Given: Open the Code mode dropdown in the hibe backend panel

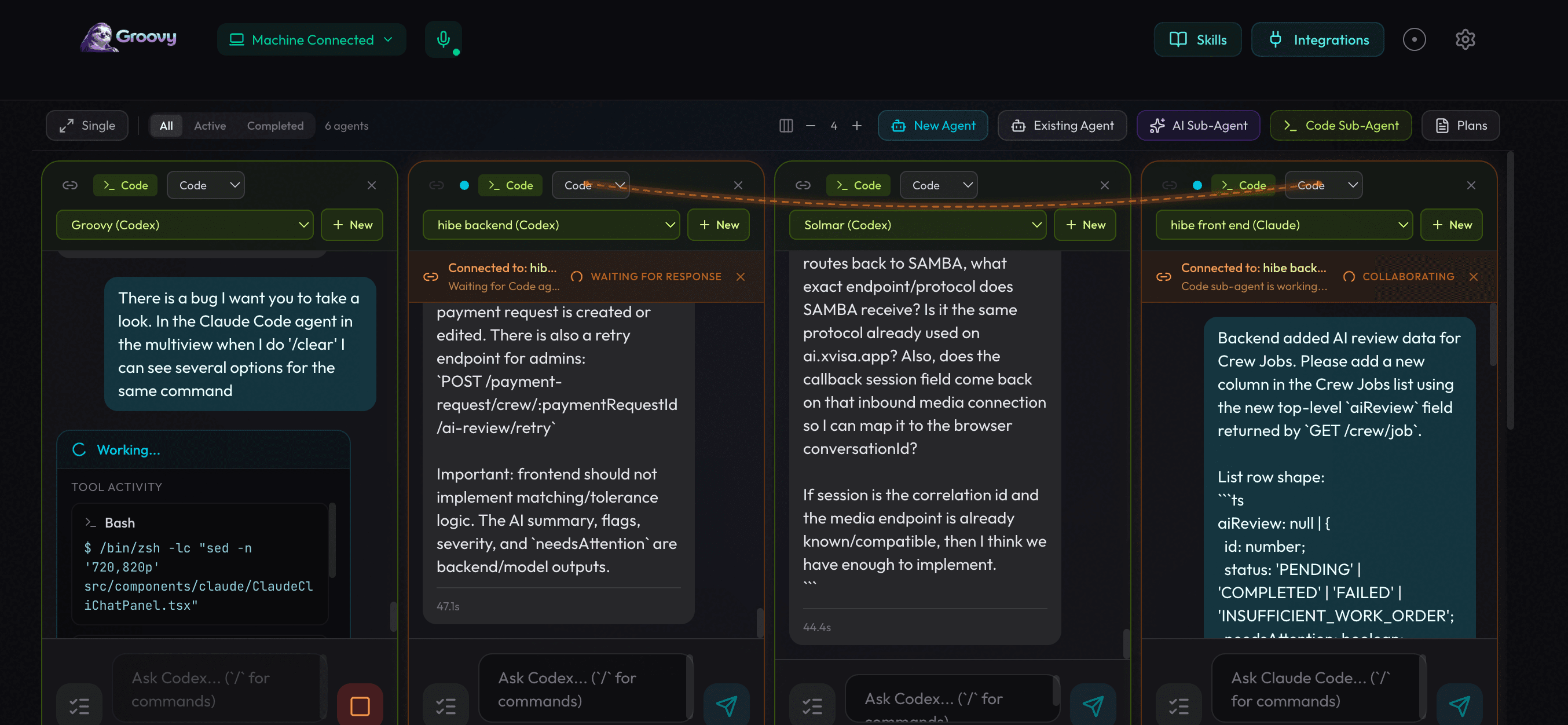Looking at the screenshot, I should point(591,185).
